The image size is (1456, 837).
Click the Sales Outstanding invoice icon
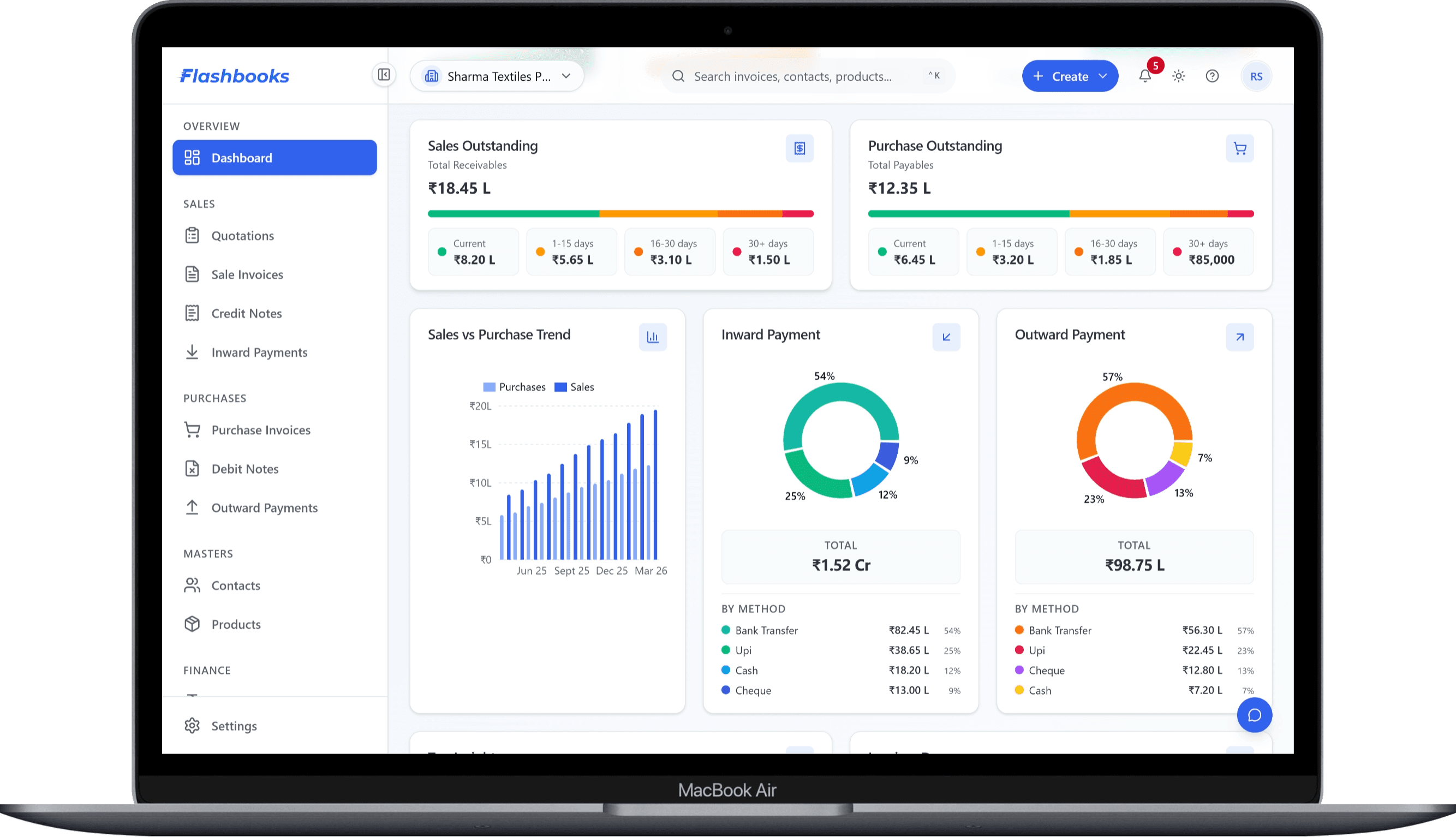(799, 148)
